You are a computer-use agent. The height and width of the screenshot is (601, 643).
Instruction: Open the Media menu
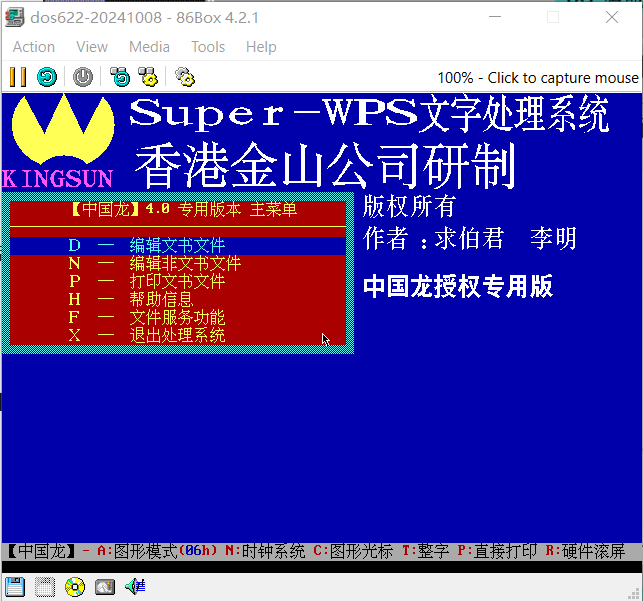(149, 47)
